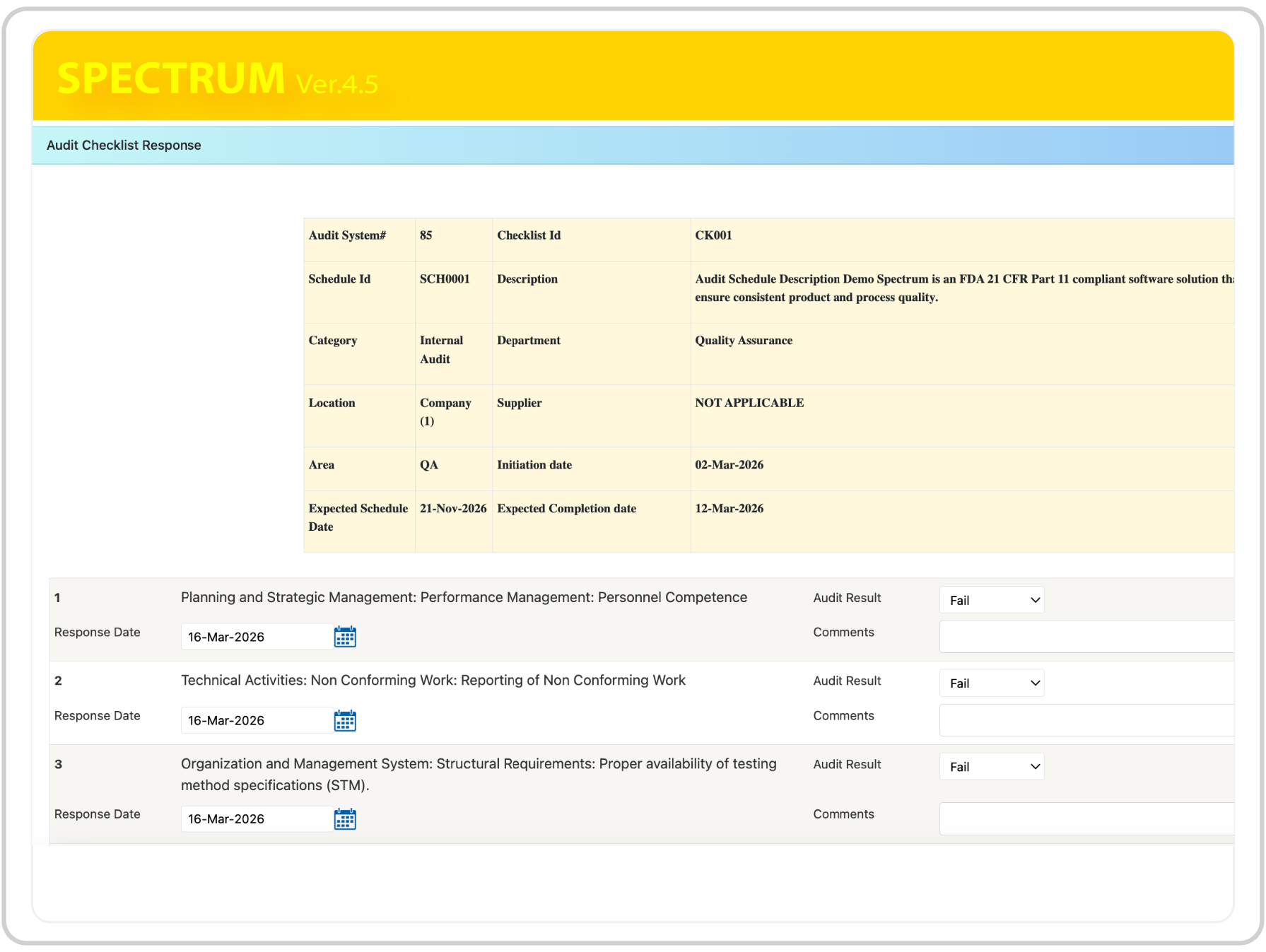Image resolution: width=1266 pixels, height=952 pixels.
Task: Click Response Date field of item 2
Action: click(257, 720)
